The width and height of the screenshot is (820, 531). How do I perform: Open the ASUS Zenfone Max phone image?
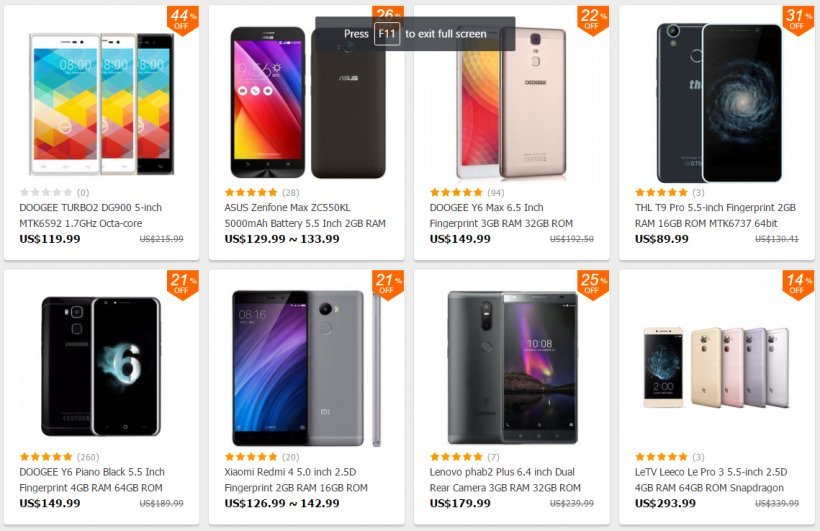pos(308,103)
